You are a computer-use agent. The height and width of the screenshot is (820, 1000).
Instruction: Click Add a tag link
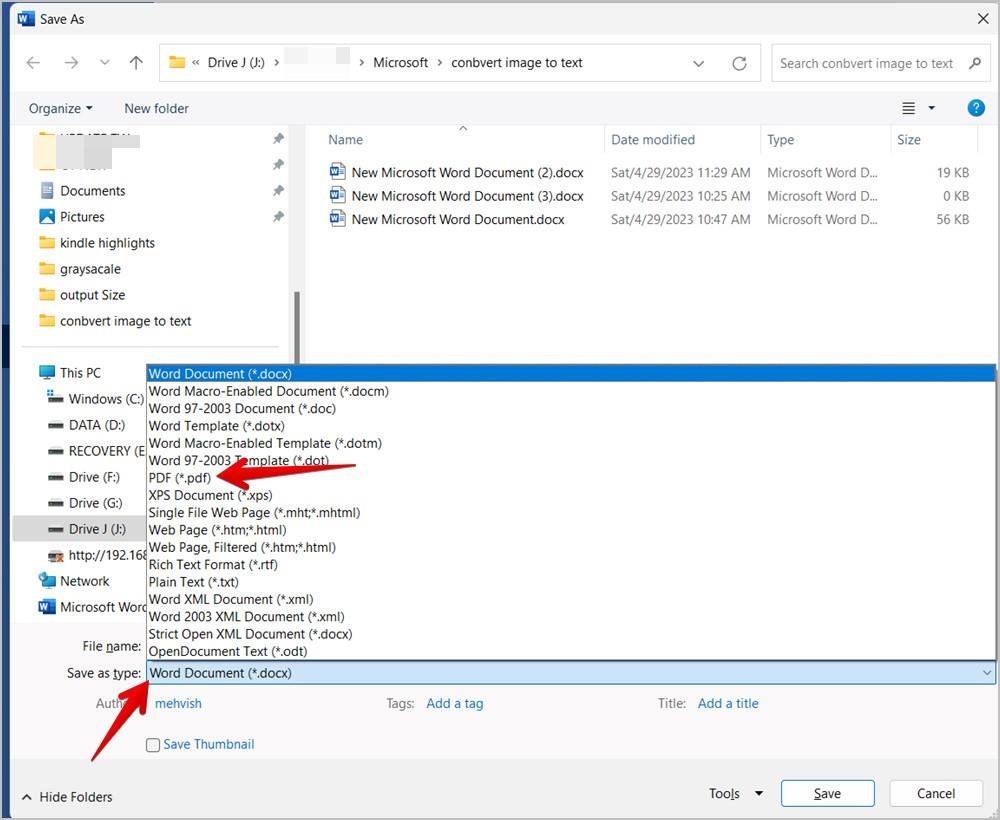(455, 703)
